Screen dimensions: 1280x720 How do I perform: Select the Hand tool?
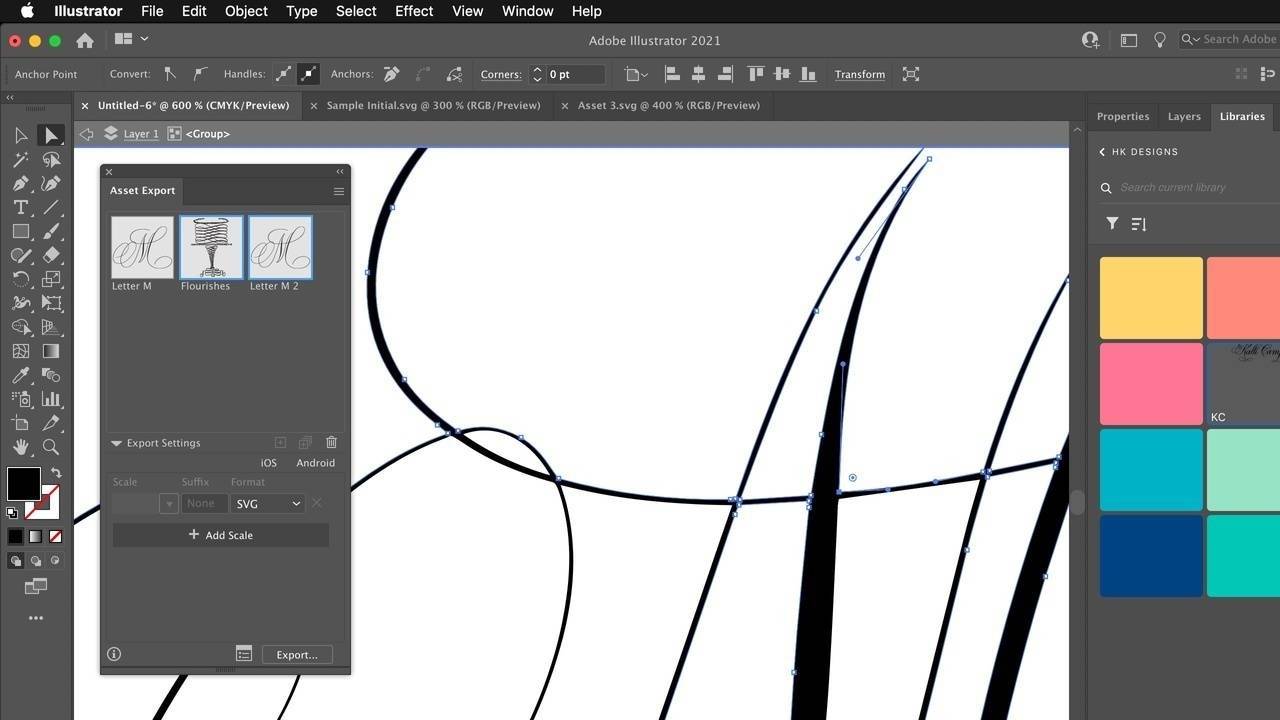21,447
